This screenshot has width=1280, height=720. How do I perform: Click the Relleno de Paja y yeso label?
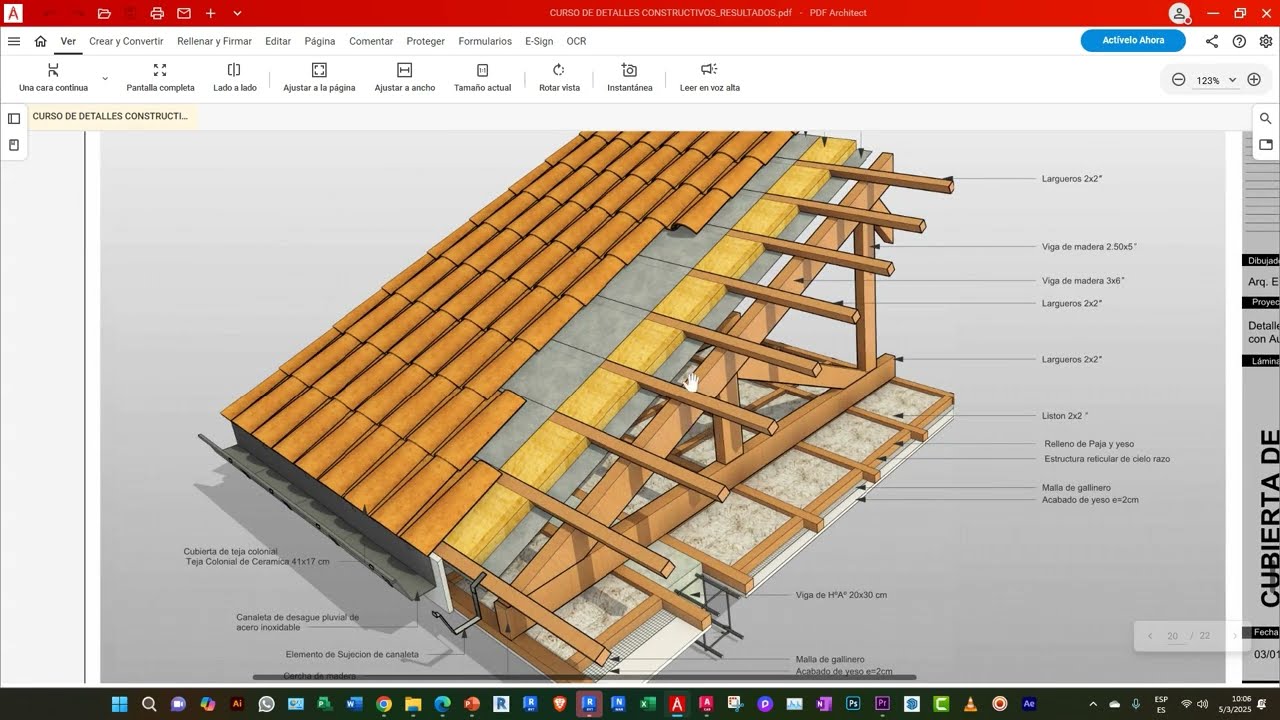pos(1089,444)
